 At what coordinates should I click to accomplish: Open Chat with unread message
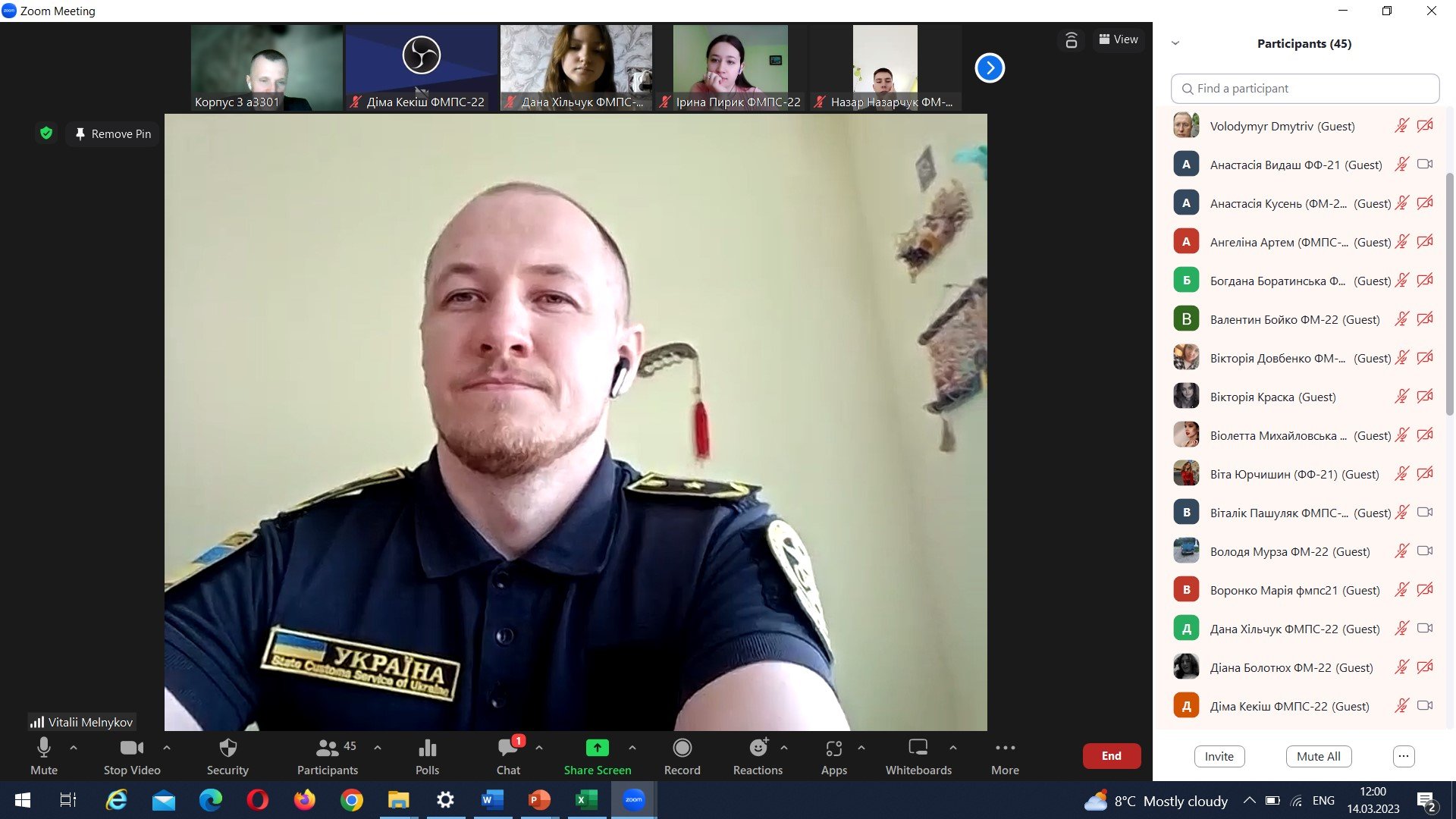click(508, 756)
